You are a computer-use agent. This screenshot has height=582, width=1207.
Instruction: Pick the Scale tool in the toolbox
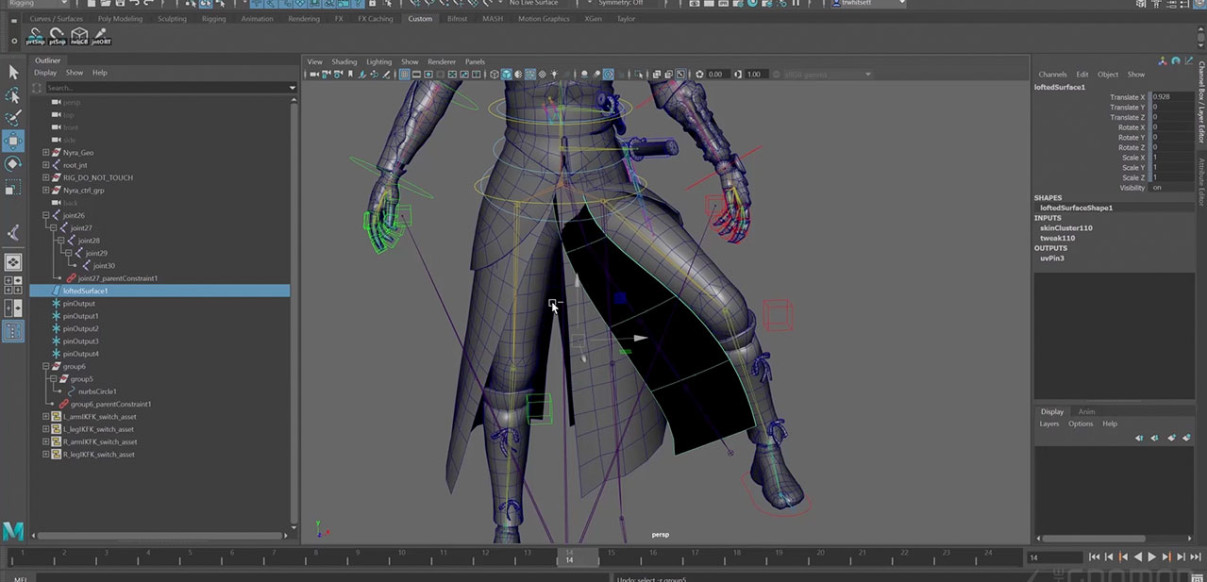pos(13,187)
